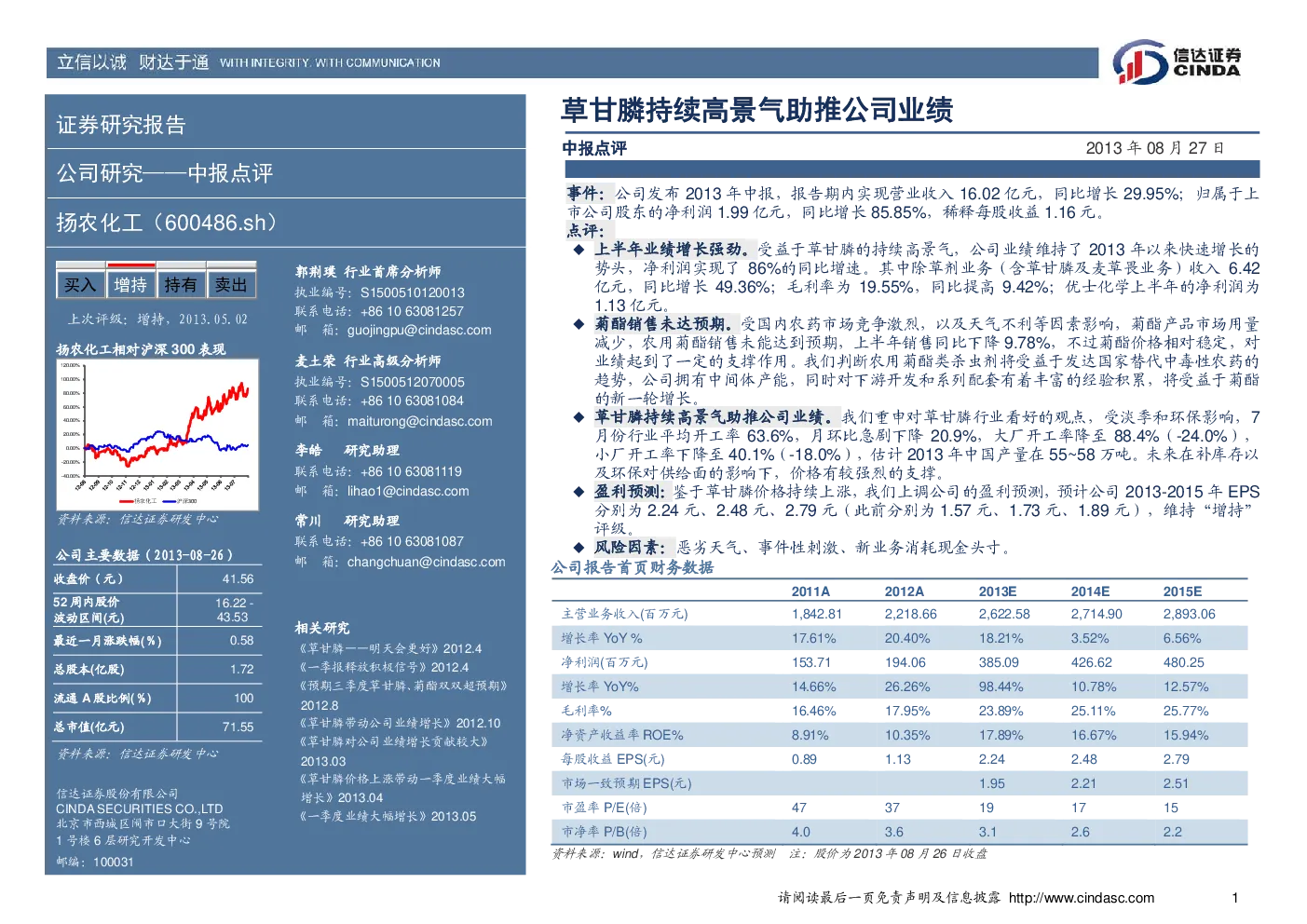Click the growth rate cell 98.44%
1307x924 pixels.
pos(1001,686)
